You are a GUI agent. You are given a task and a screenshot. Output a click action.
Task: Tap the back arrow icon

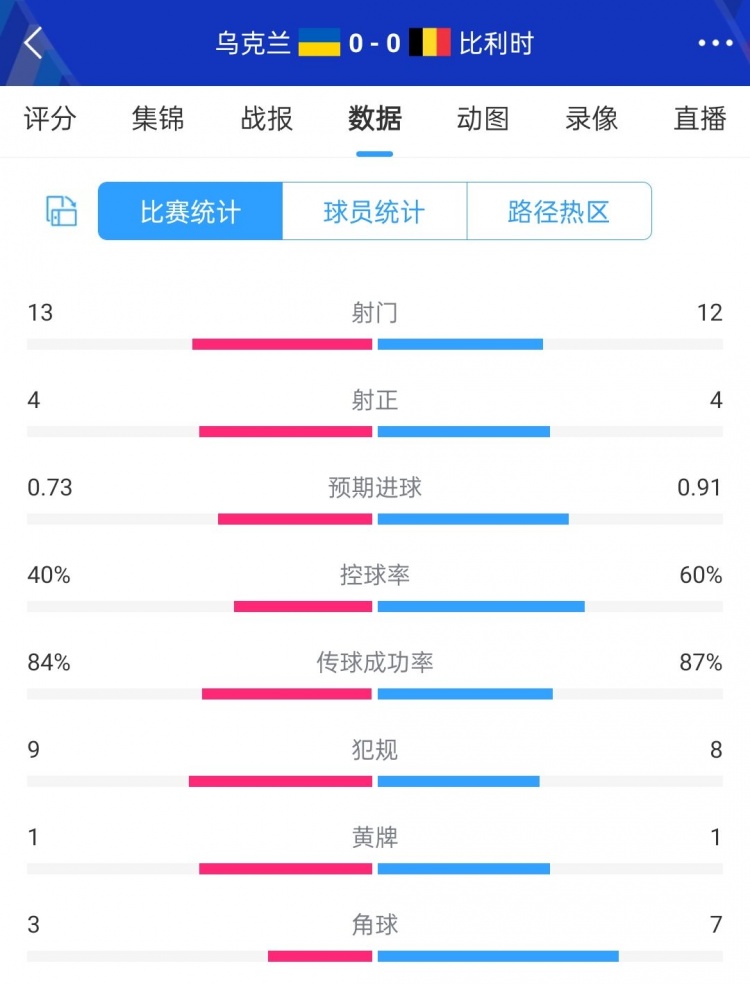[x=34, y=43]
